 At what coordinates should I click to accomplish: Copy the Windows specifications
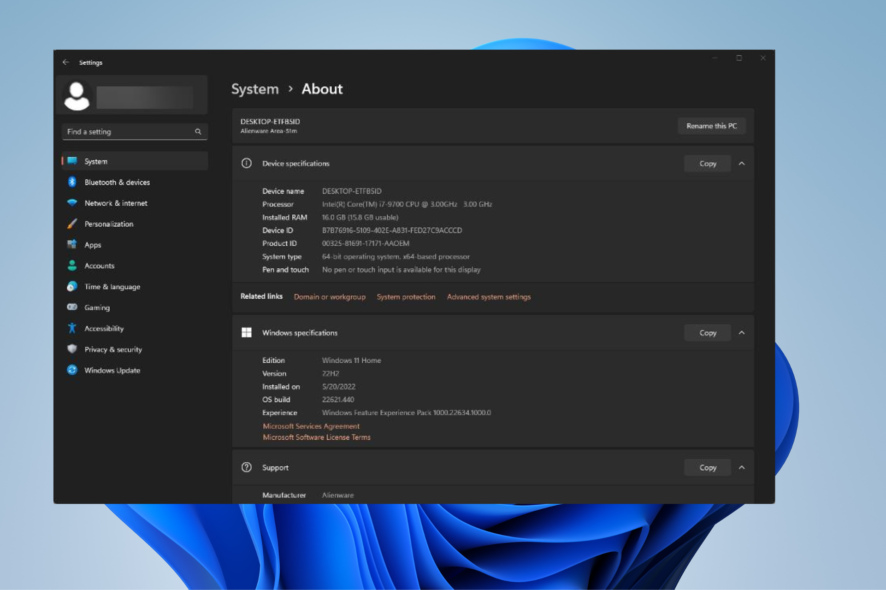[707, 333]
